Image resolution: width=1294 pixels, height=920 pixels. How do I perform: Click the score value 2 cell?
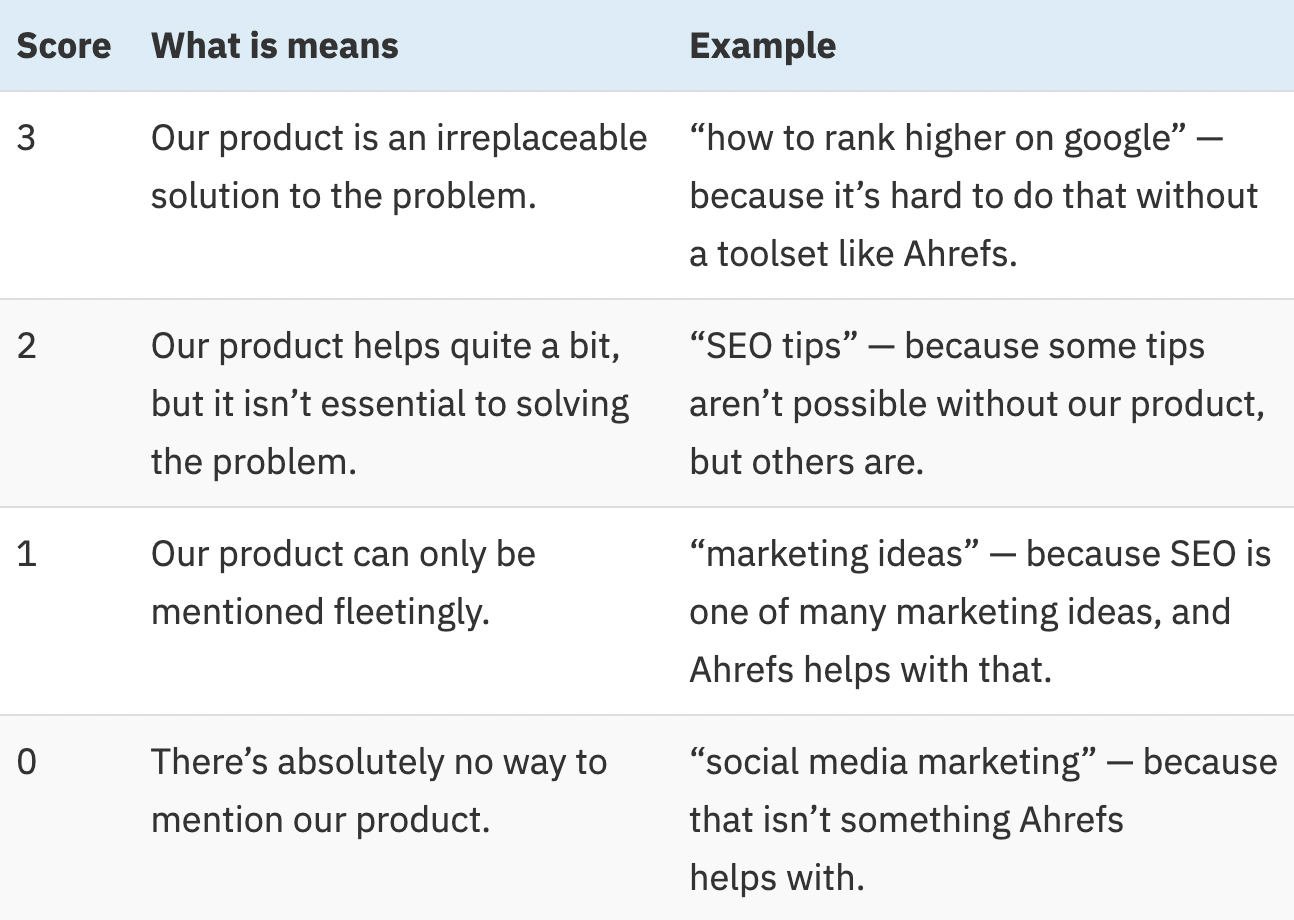(x=27, y=346)
